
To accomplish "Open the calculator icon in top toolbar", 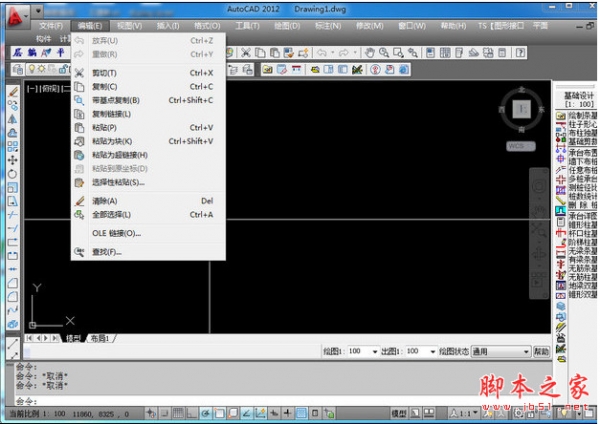I will (x=502, y=52).
